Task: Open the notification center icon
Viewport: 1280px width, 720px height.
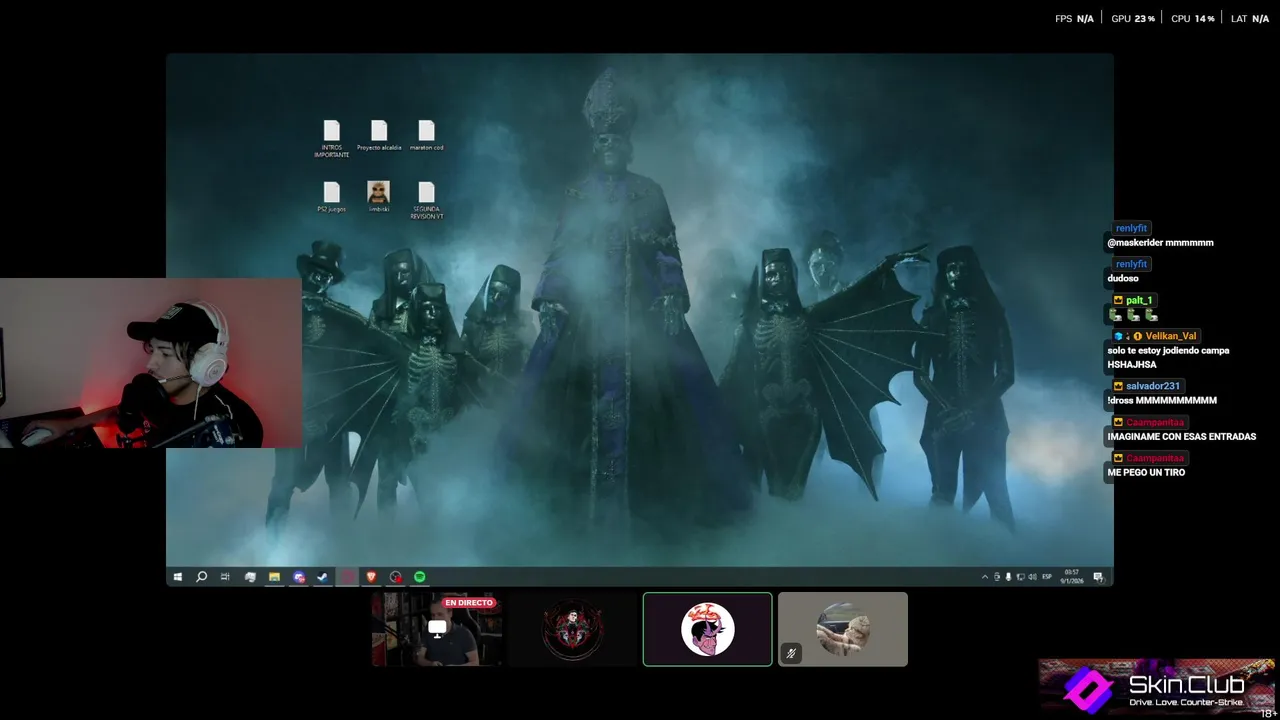Action: point(1099,577)
